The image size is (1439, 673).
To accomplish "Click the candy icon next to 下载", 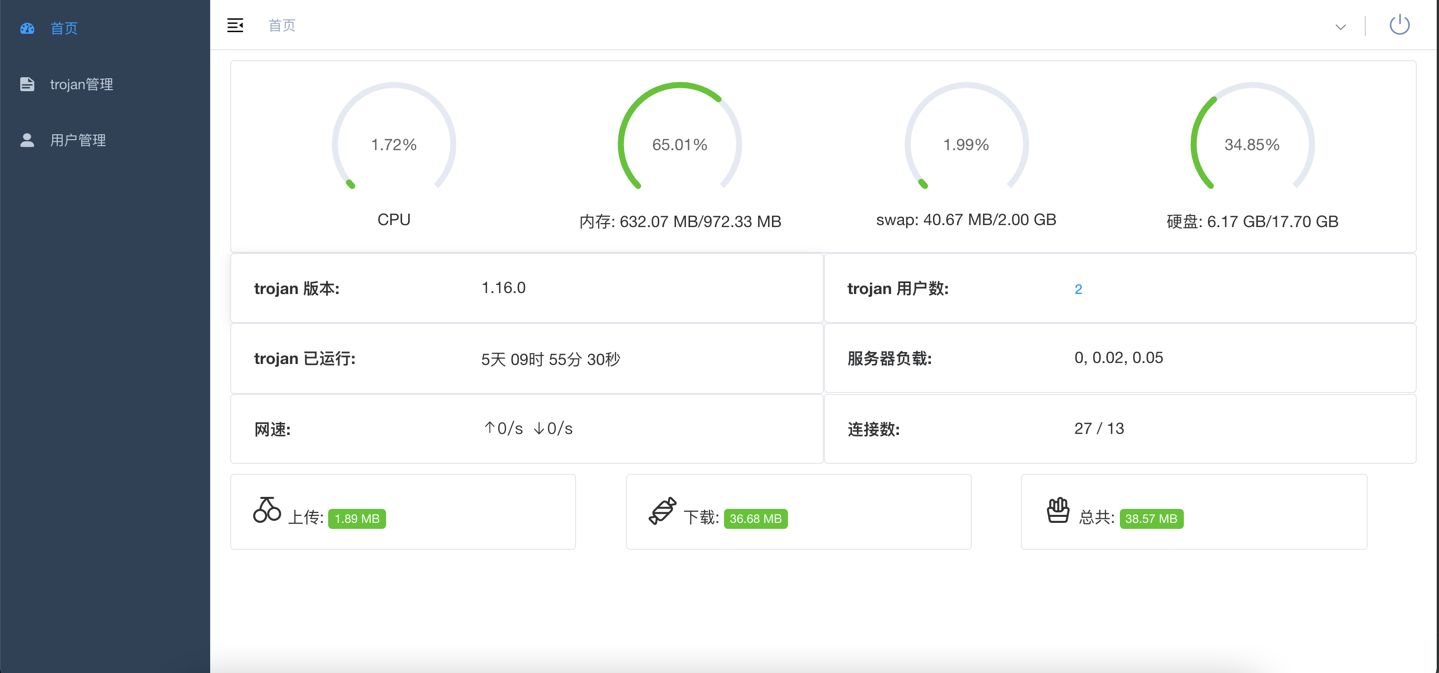I will (x=662, y=511).
